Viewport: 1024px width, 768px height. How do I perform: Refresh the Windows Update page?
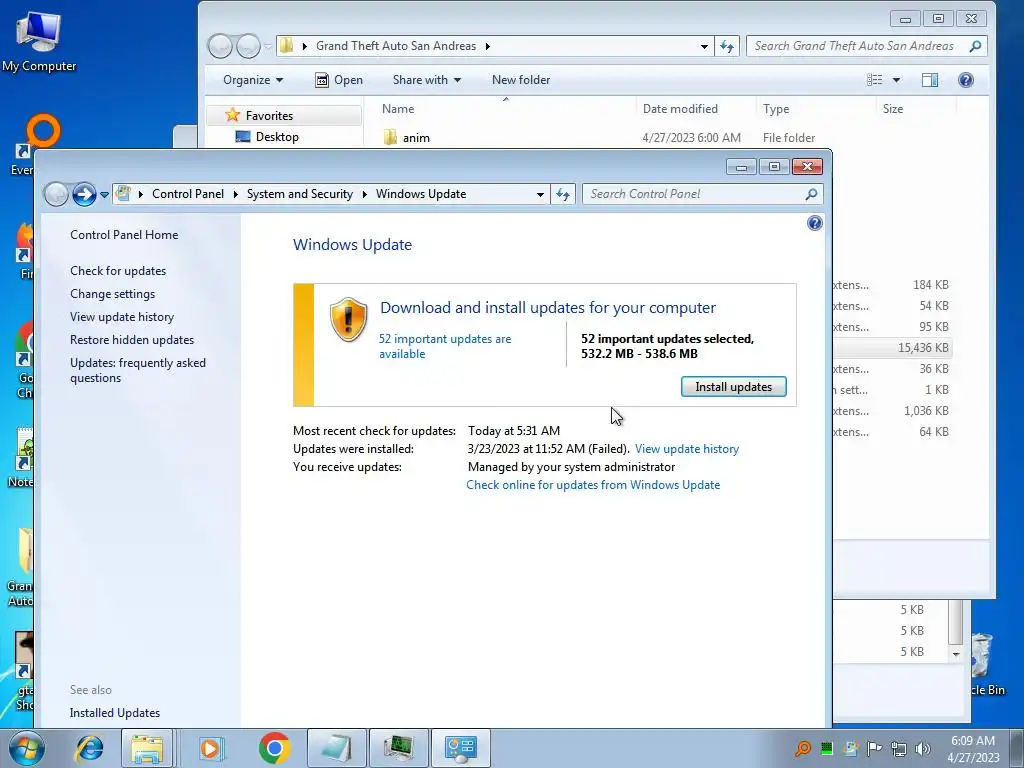[x=563, y=194]
